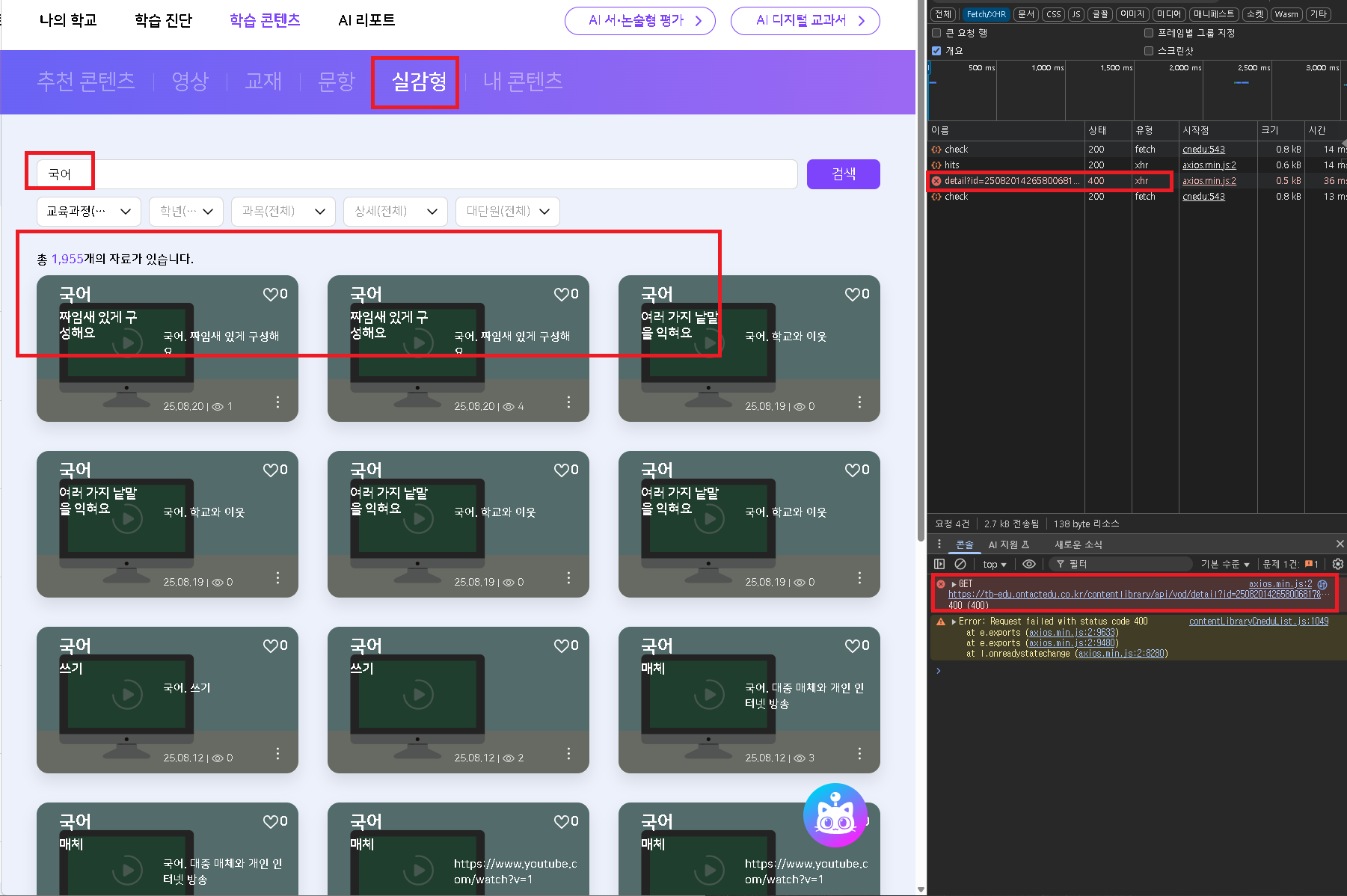This screenshot has width=1347, height=896.
Task: Clear the console with the ban icon
Action: coord(960,564)
